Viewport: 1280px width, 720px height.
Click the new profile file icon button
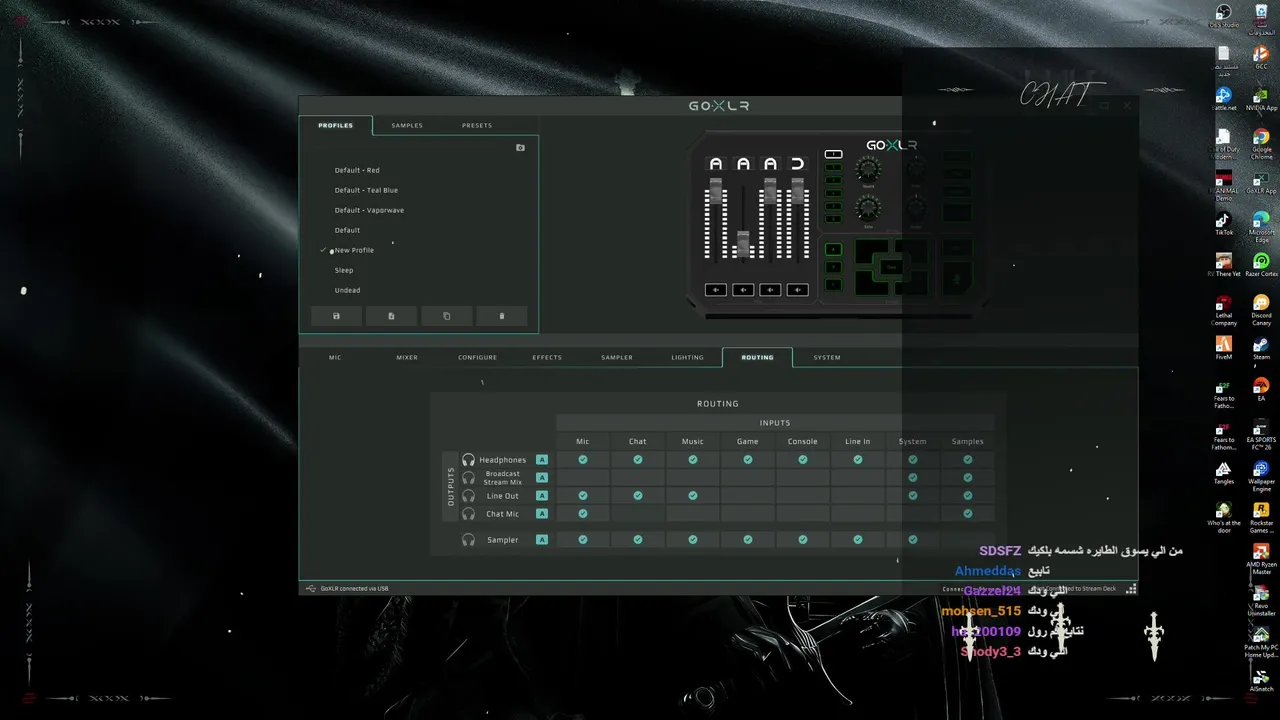click(x=391, y=316)
